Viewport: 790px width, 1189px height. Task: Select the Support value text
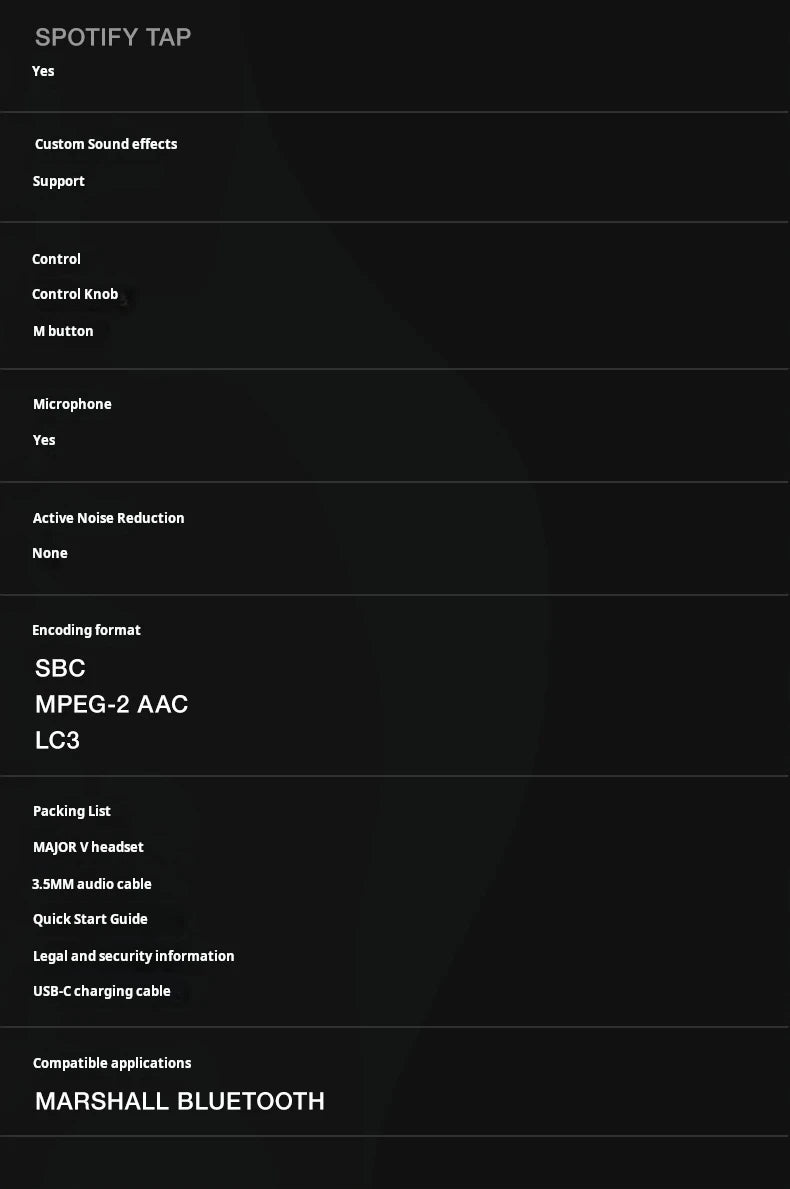point(59,181)
